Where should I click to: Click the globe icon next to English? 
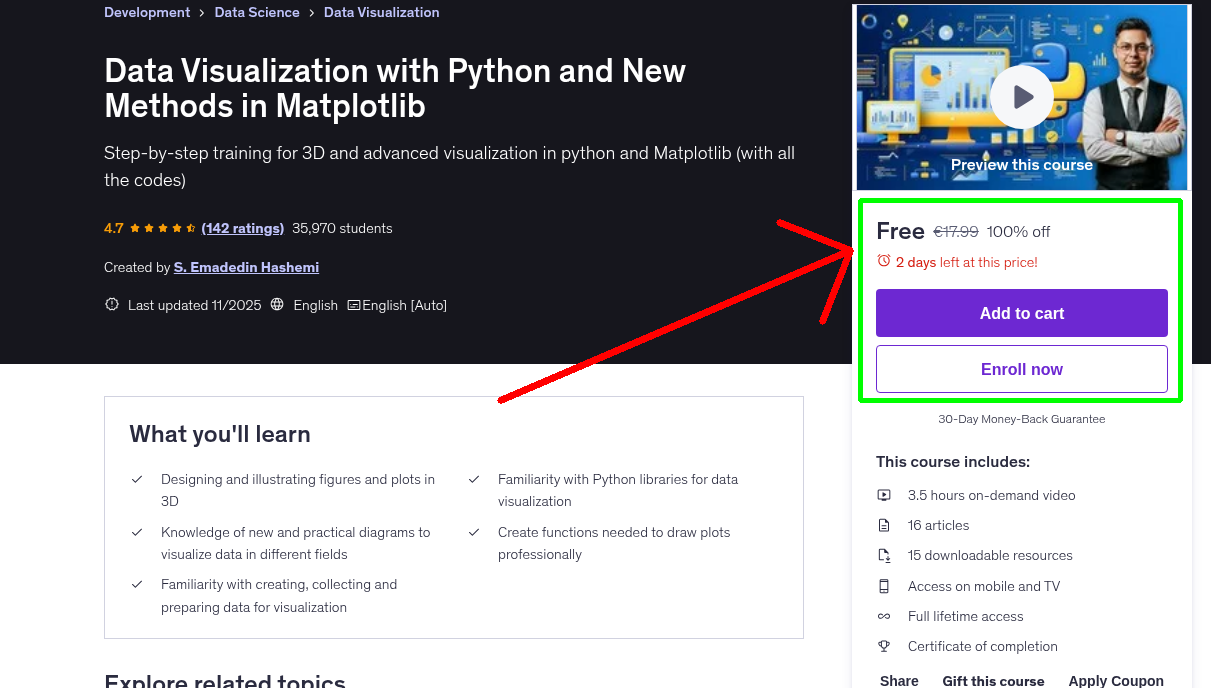click(277, 305)
